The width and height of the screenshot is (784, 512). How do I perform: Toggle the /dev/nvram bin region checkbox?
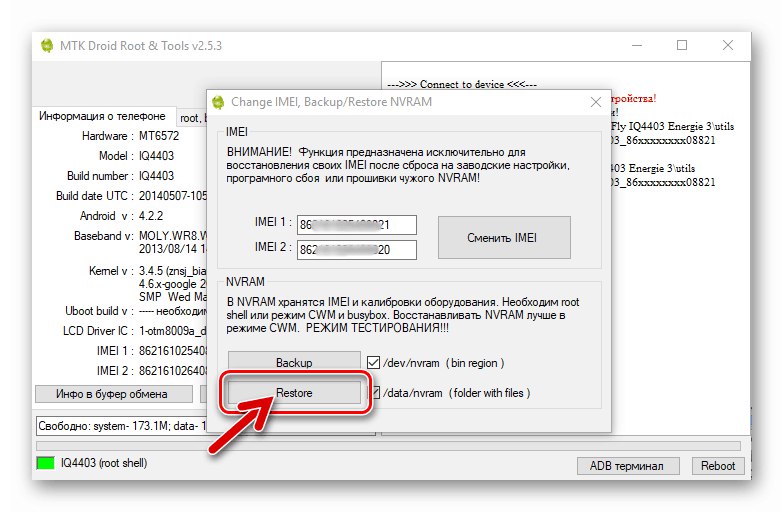point(374,362)
